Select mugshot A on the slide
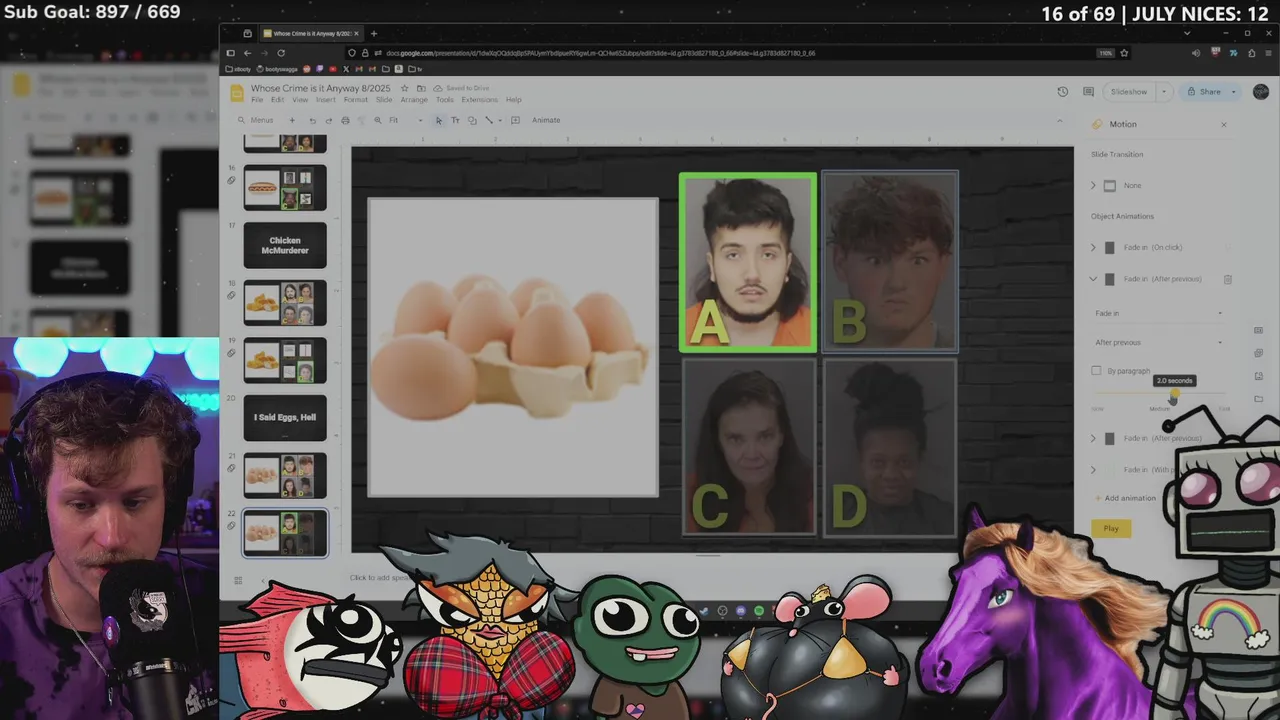The width and height of the screenshot is (1280, 720). 748,263
